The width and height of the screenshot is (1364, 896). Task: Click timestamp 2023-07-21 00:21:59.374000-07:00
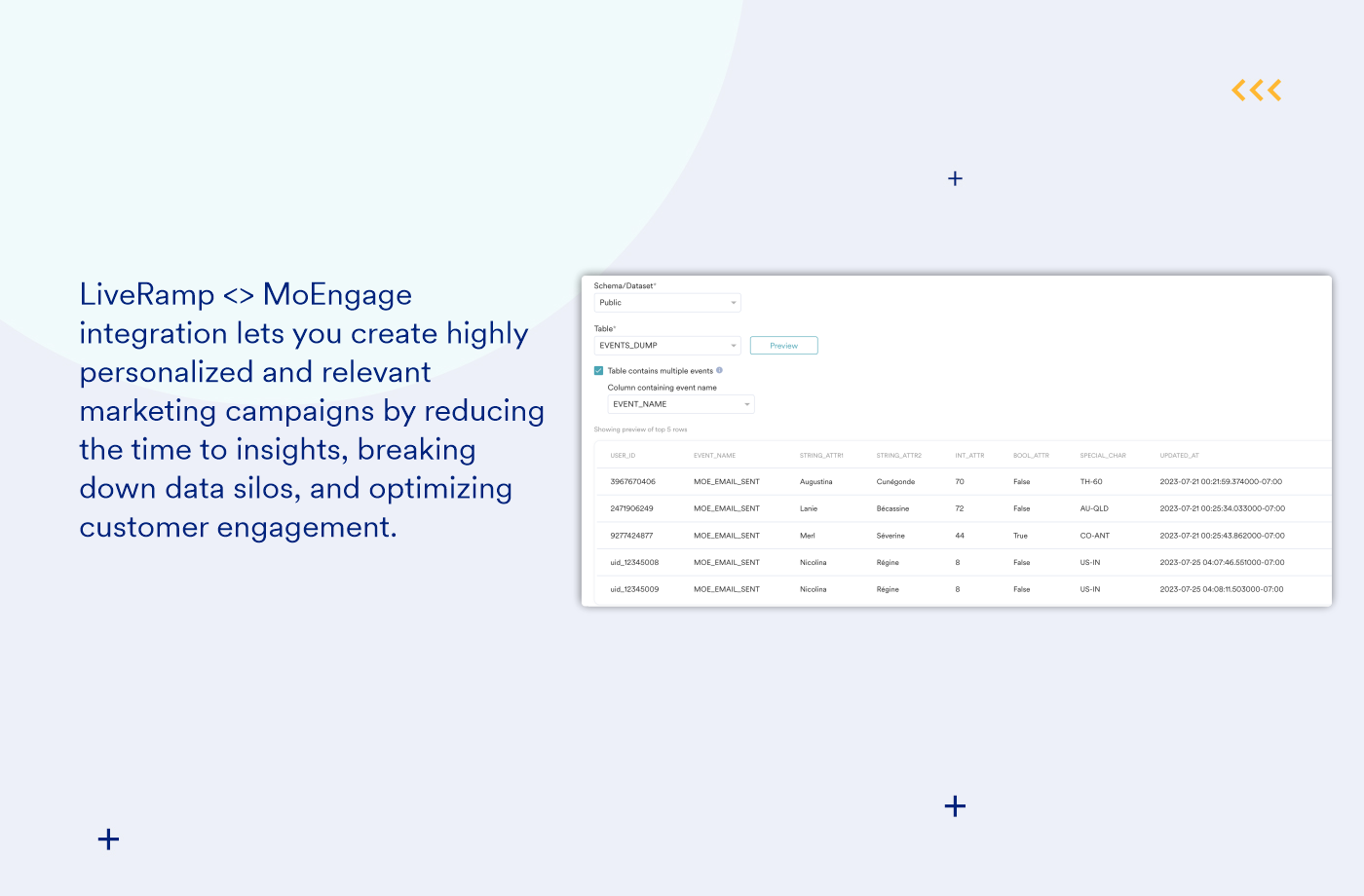tap(1221, 482)
